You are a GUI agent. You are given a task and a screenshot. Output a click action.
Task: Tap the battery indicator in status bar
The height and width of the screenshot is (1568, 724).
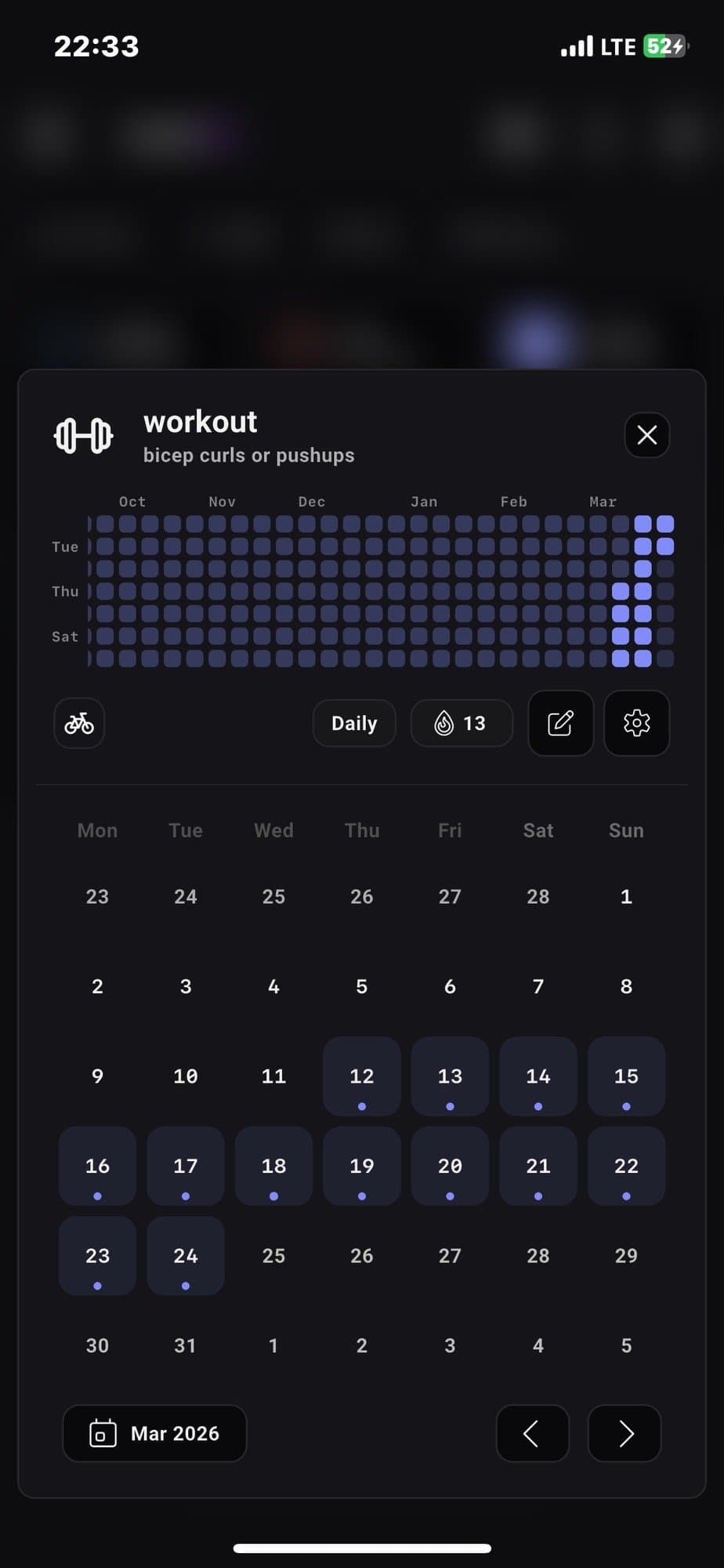coord(664,46)
